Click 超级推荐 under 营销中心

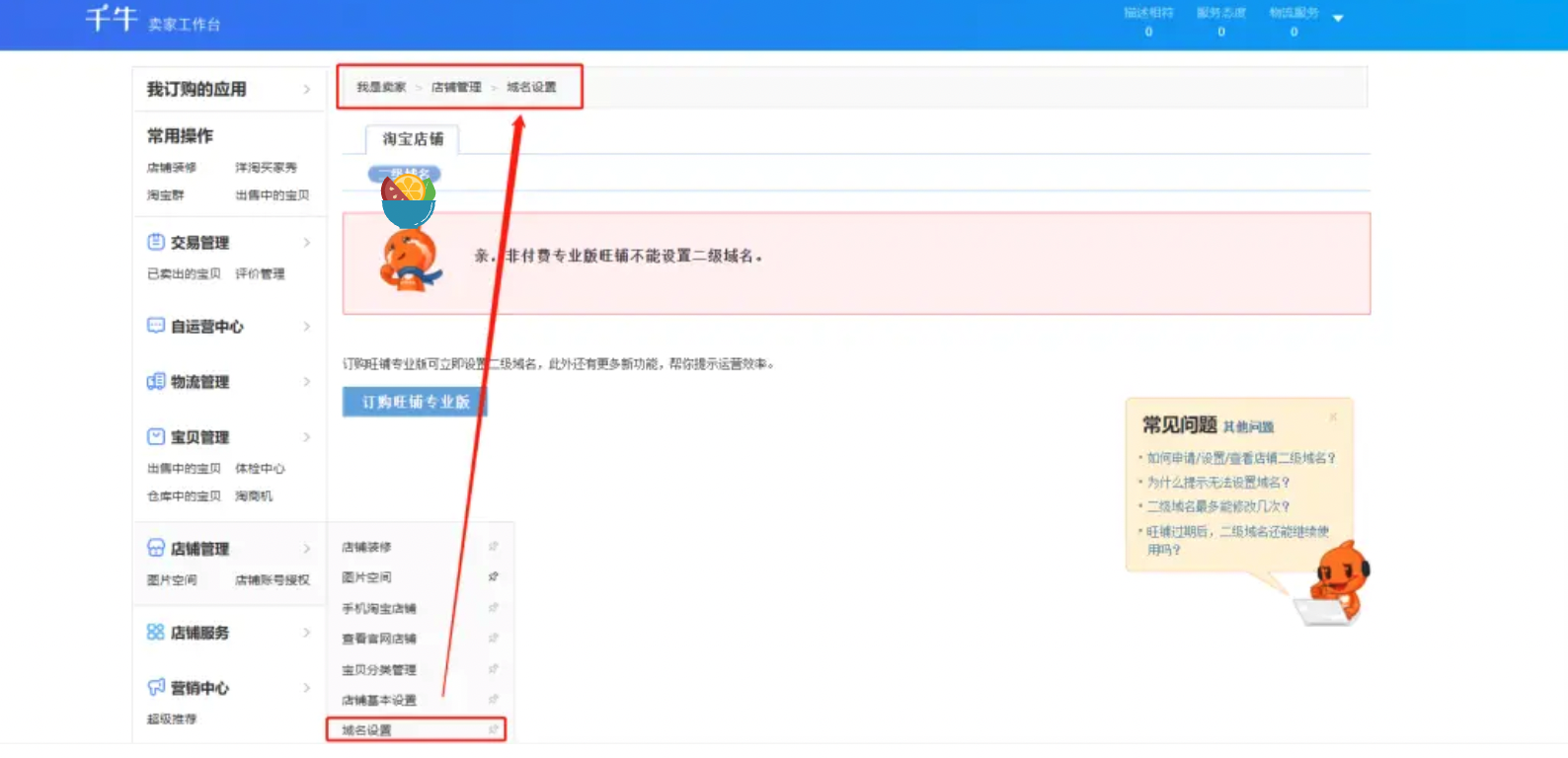(x=172, y=719)
